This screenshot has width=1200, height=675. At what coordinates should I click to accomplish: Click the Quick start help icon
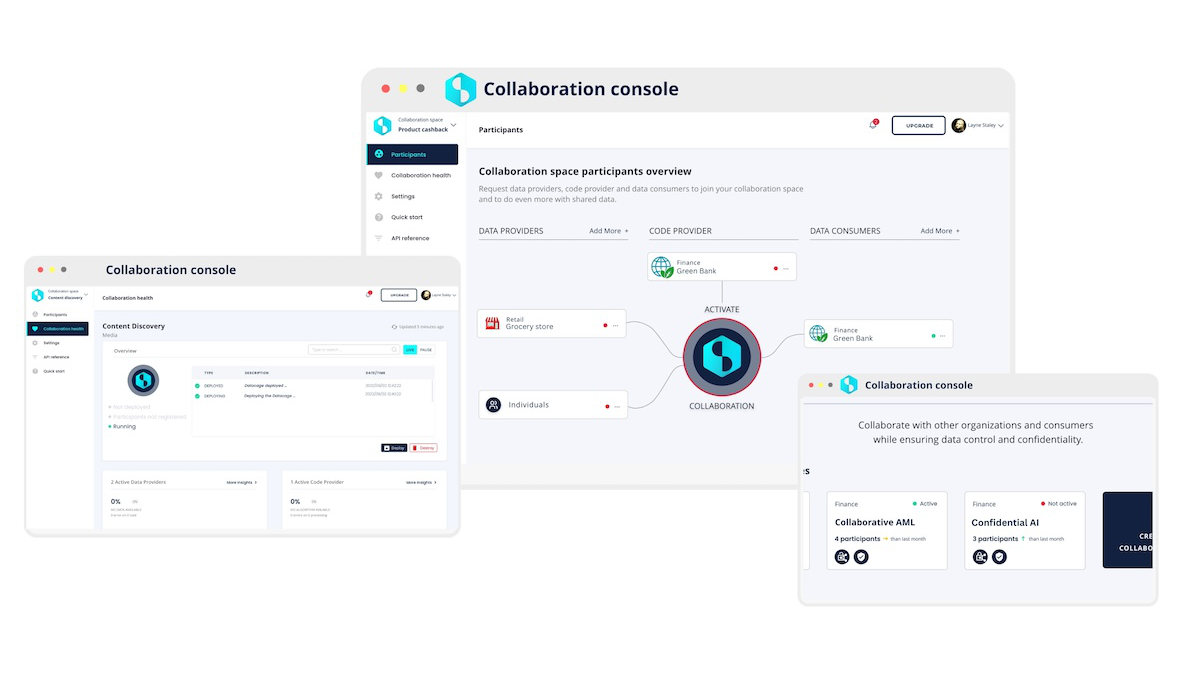coord(378,217)
